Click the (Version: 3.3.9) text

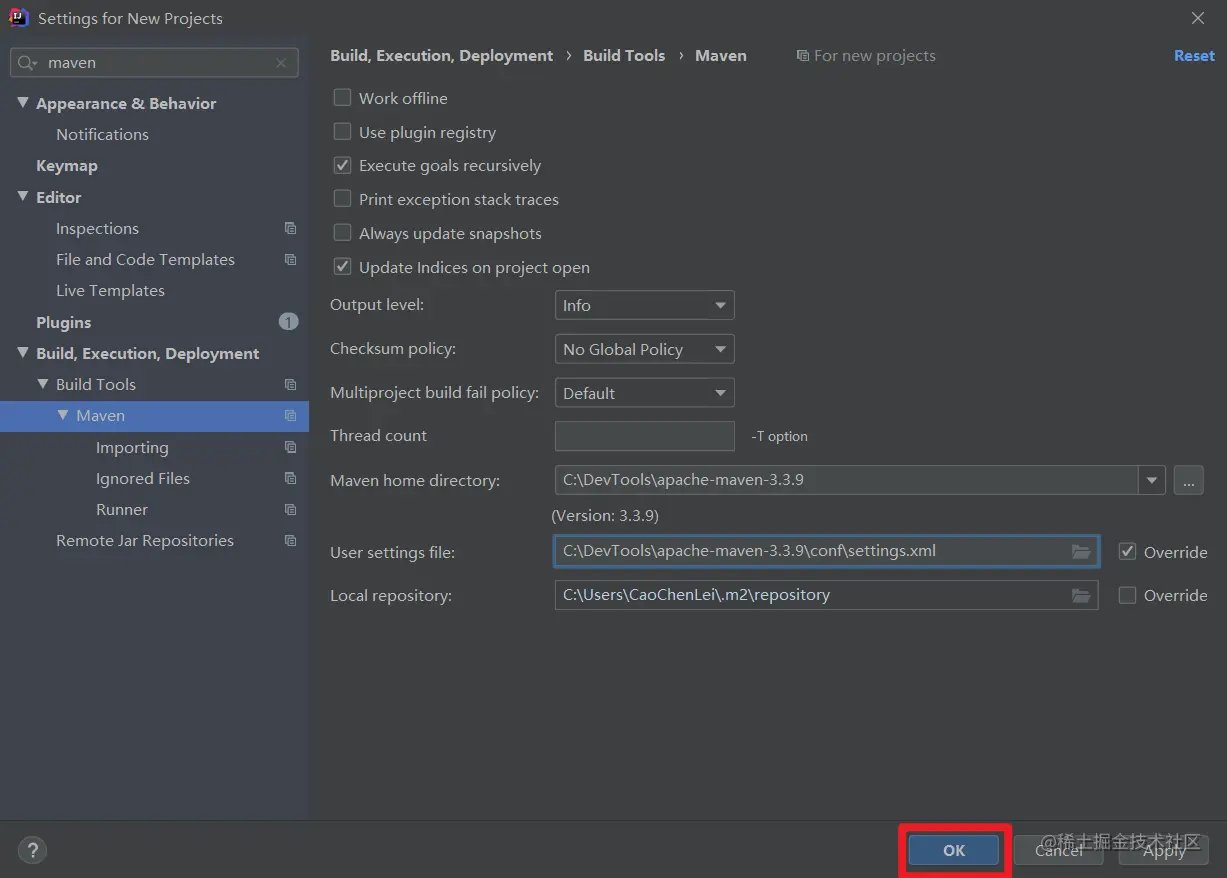(605, 516)
